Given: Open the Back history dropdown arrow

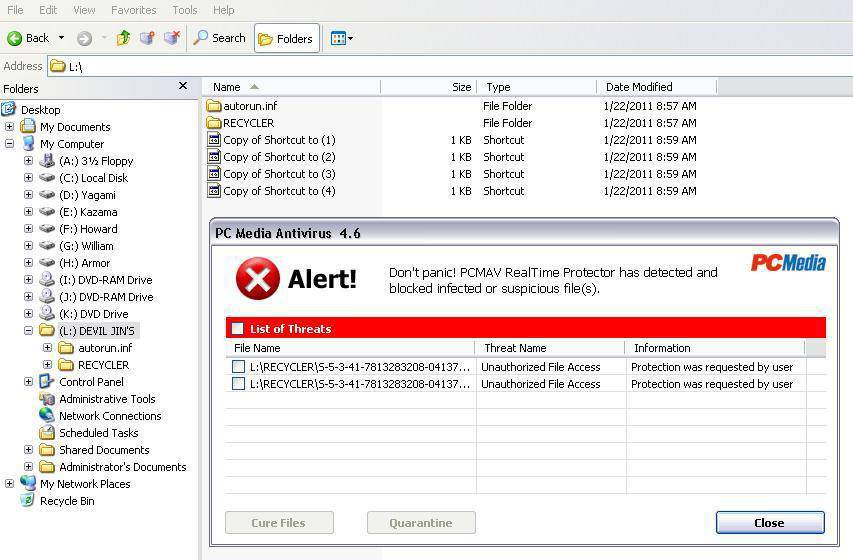Looking at the screenshot, I should [x=61, y=38].
